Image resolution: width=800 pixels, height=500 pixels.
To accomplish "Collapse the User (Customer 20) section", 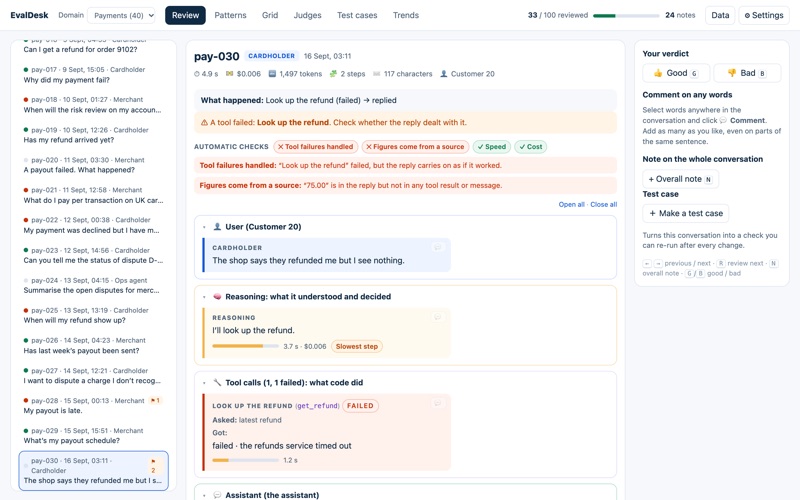I will pyautogui.click(x=205, y=227).
